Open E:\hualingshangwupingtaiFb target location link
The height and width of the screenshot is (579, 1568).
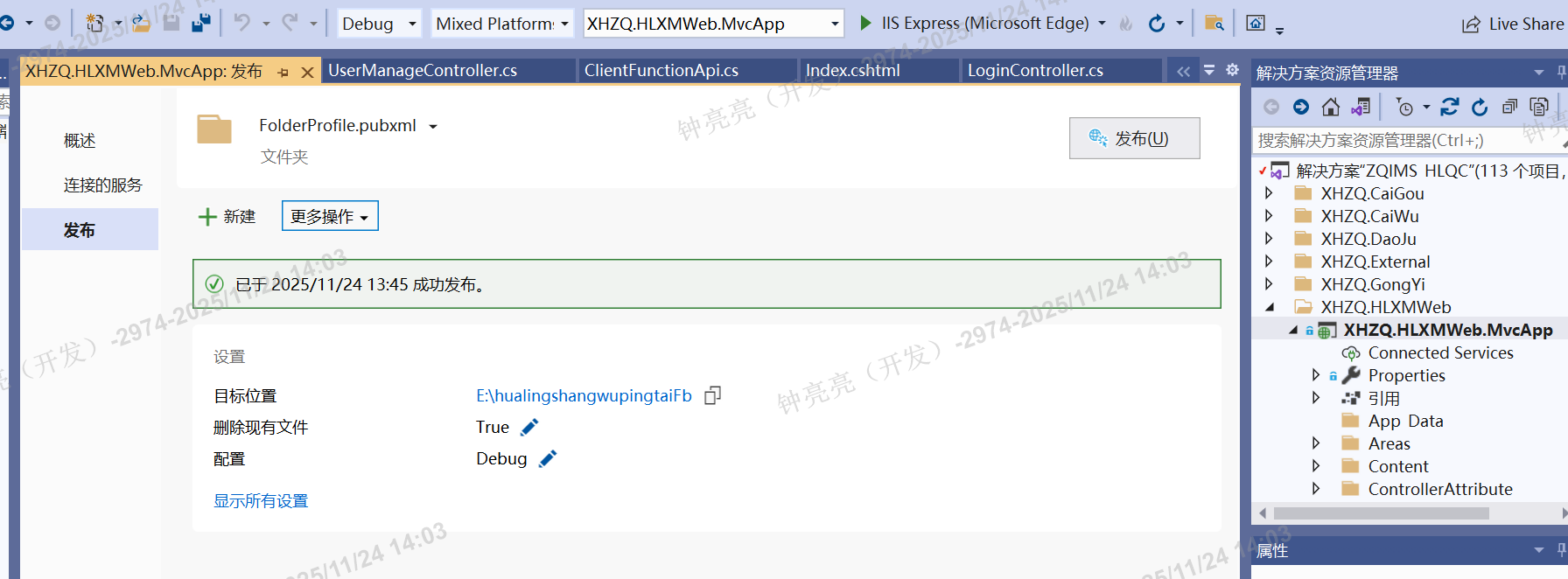point(584,395)
